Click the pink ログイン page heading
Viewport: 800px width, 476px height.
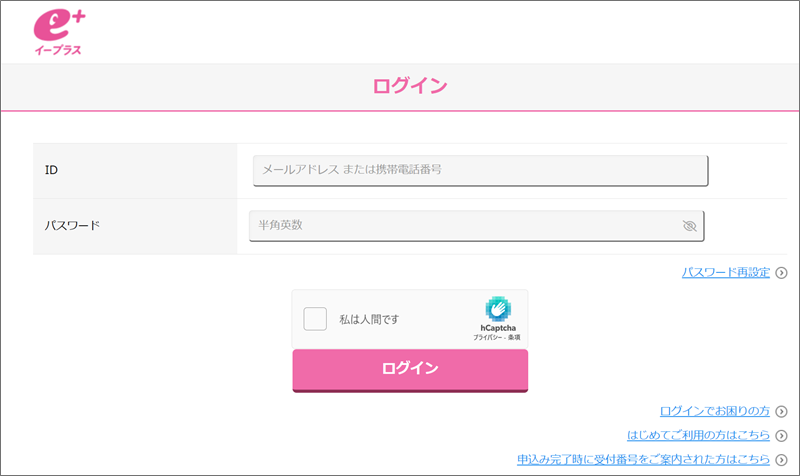(x=410, y=86)
